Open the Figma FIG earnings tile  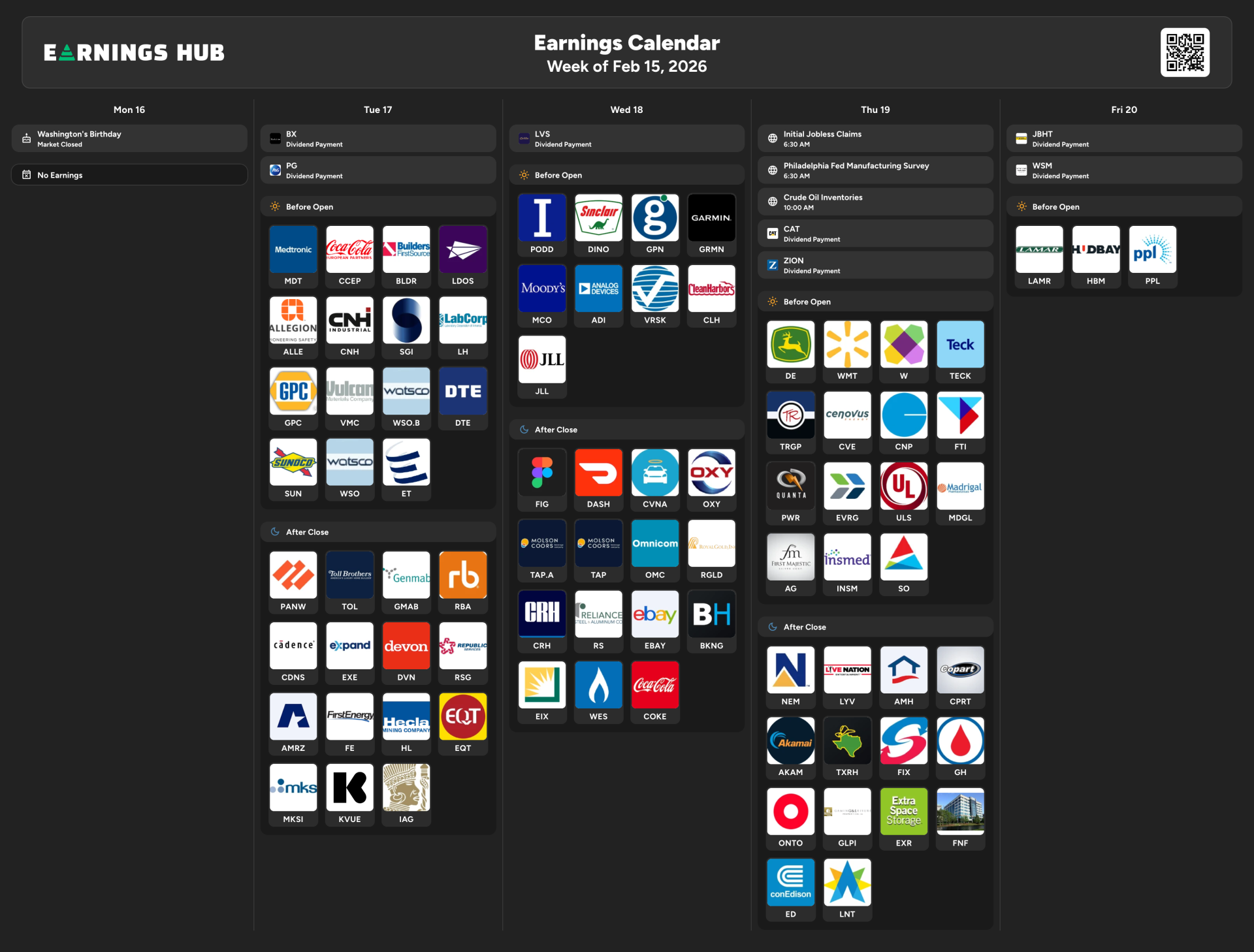pyautogui.click(x=541, y=473)
